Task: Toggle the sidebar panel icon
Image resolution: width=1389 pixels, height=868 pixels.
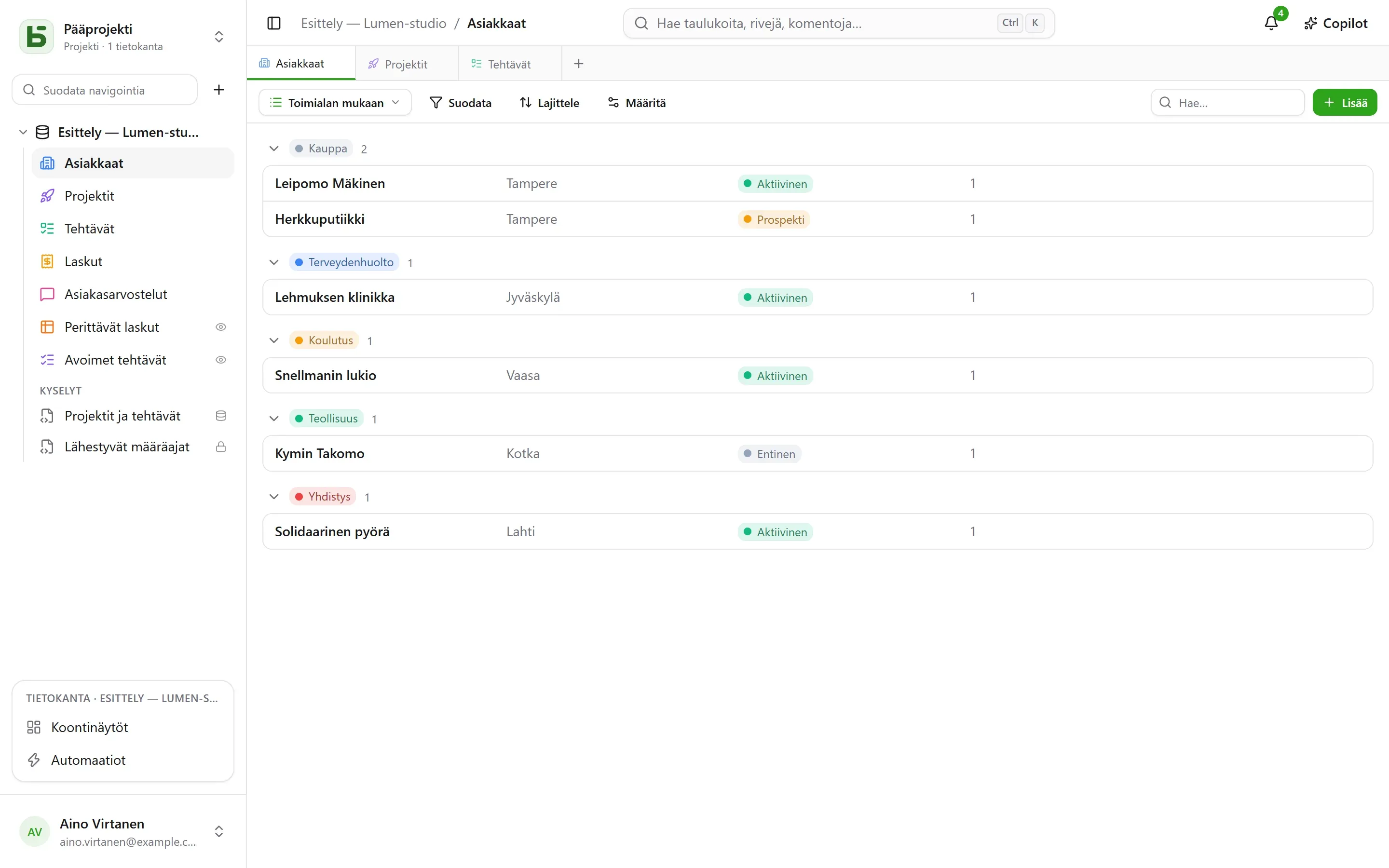Action: pos(274,23)
